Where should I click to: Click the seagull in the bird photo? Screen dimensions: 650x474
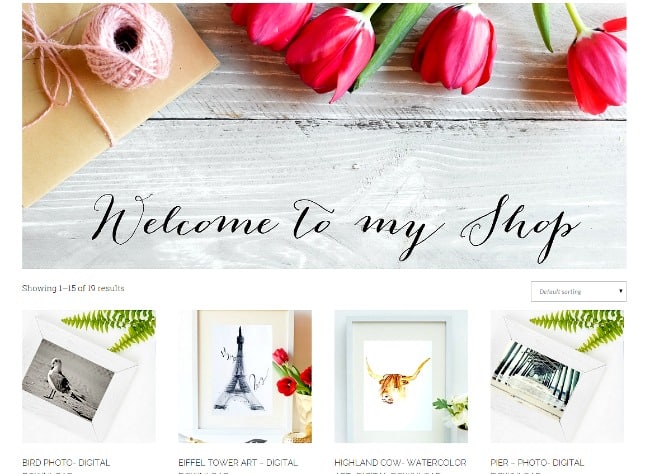pyautogui.click(x=59, y=379)
